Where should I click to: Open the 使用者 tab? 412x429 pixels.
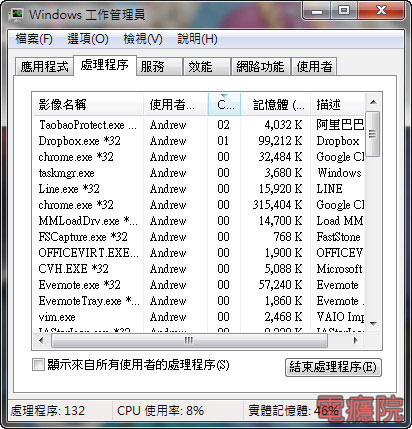pos(314,66)
